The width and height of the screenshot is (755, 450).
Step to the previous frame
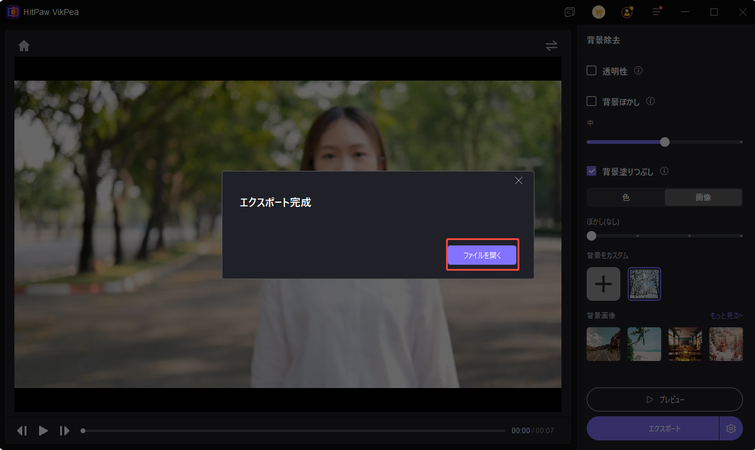coord(22,431)
